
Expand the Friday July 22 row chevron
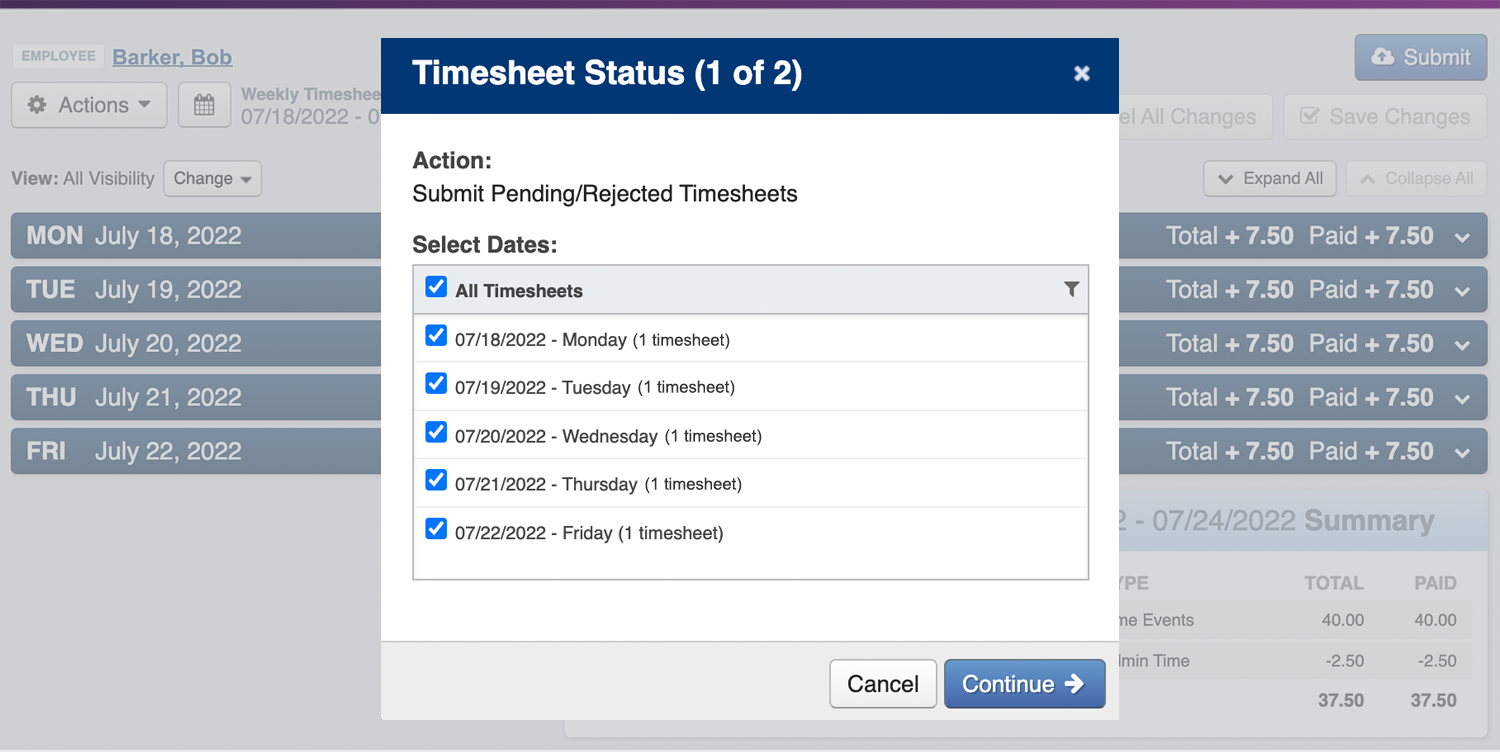click(x=1462, y=452)
